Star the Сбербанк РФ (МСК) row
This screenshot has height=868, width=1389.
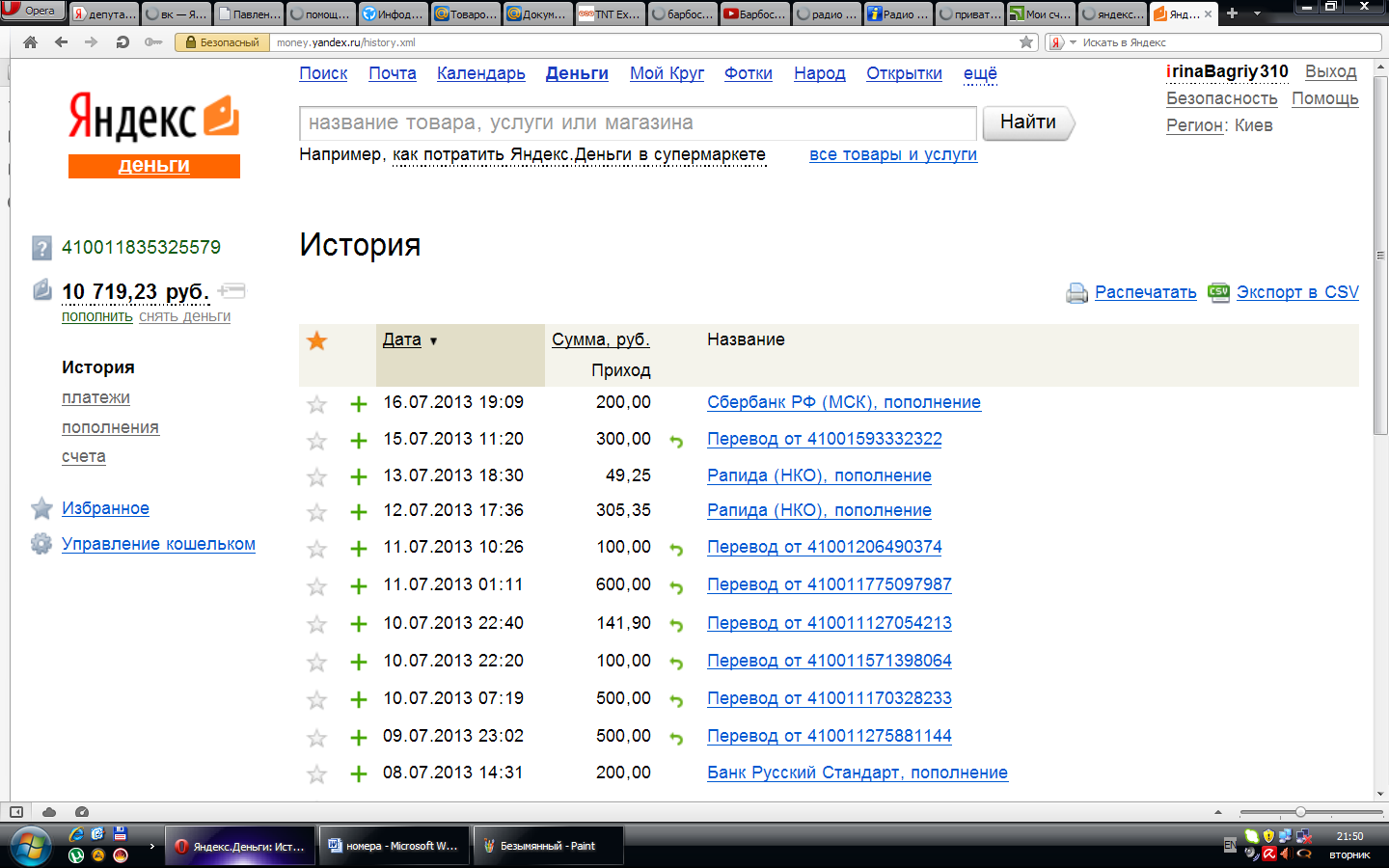316,404
